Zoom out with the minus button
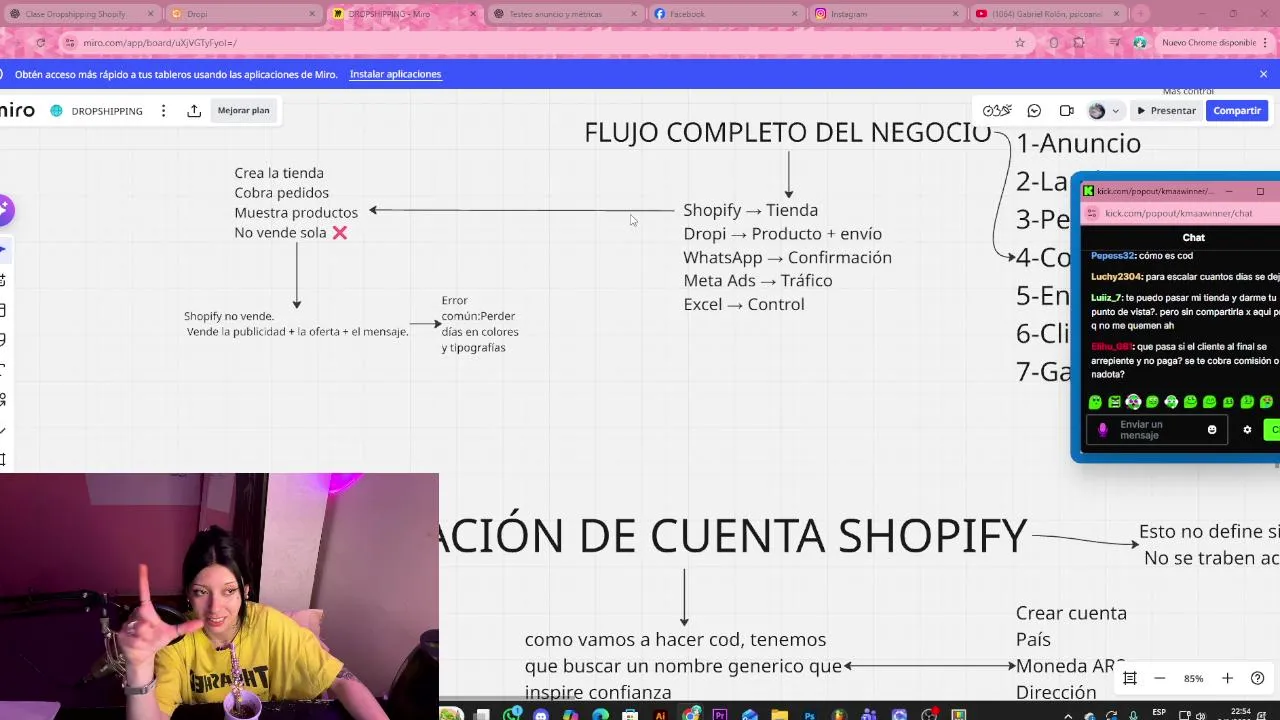1280x720 pixels. (x=1160, y=678)
